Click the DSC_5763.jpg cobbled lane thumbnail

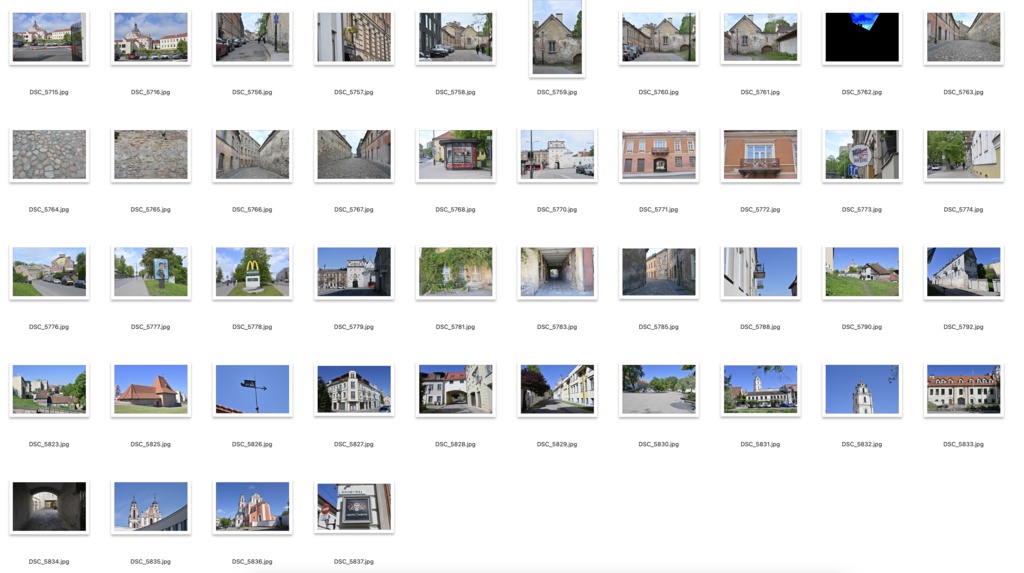[x=963, y=37]
